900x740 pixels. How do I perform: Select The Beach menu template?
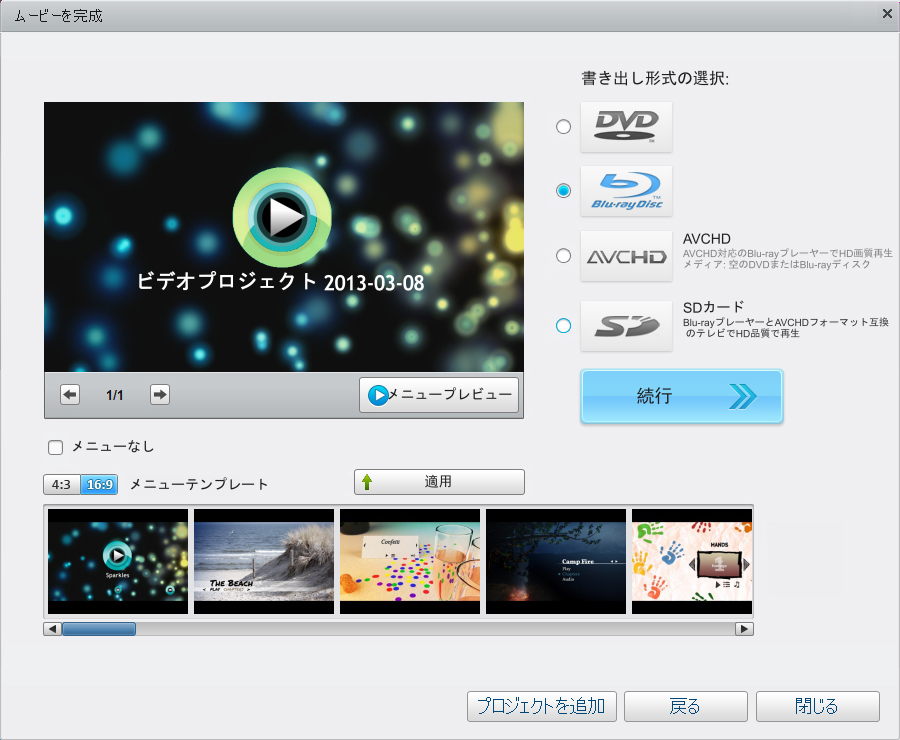point(263,561)
